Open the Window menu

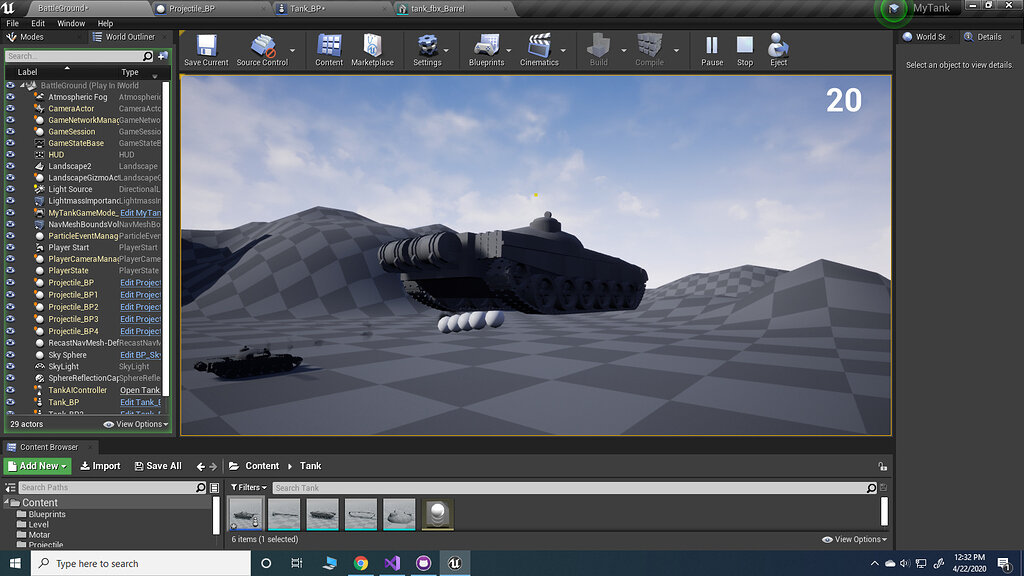(x=71, y=23)
